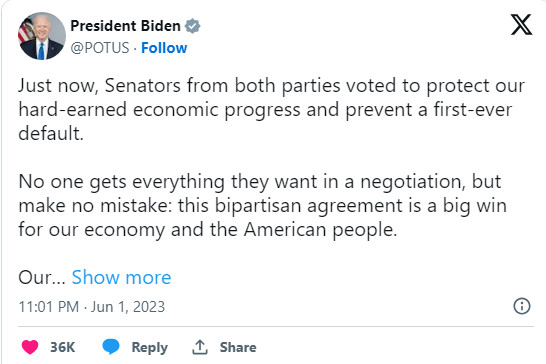This screenshot has height=364, width=546.
Task: Click the Jun 1, 2023 date text
Action: click(x=128, y=307)
